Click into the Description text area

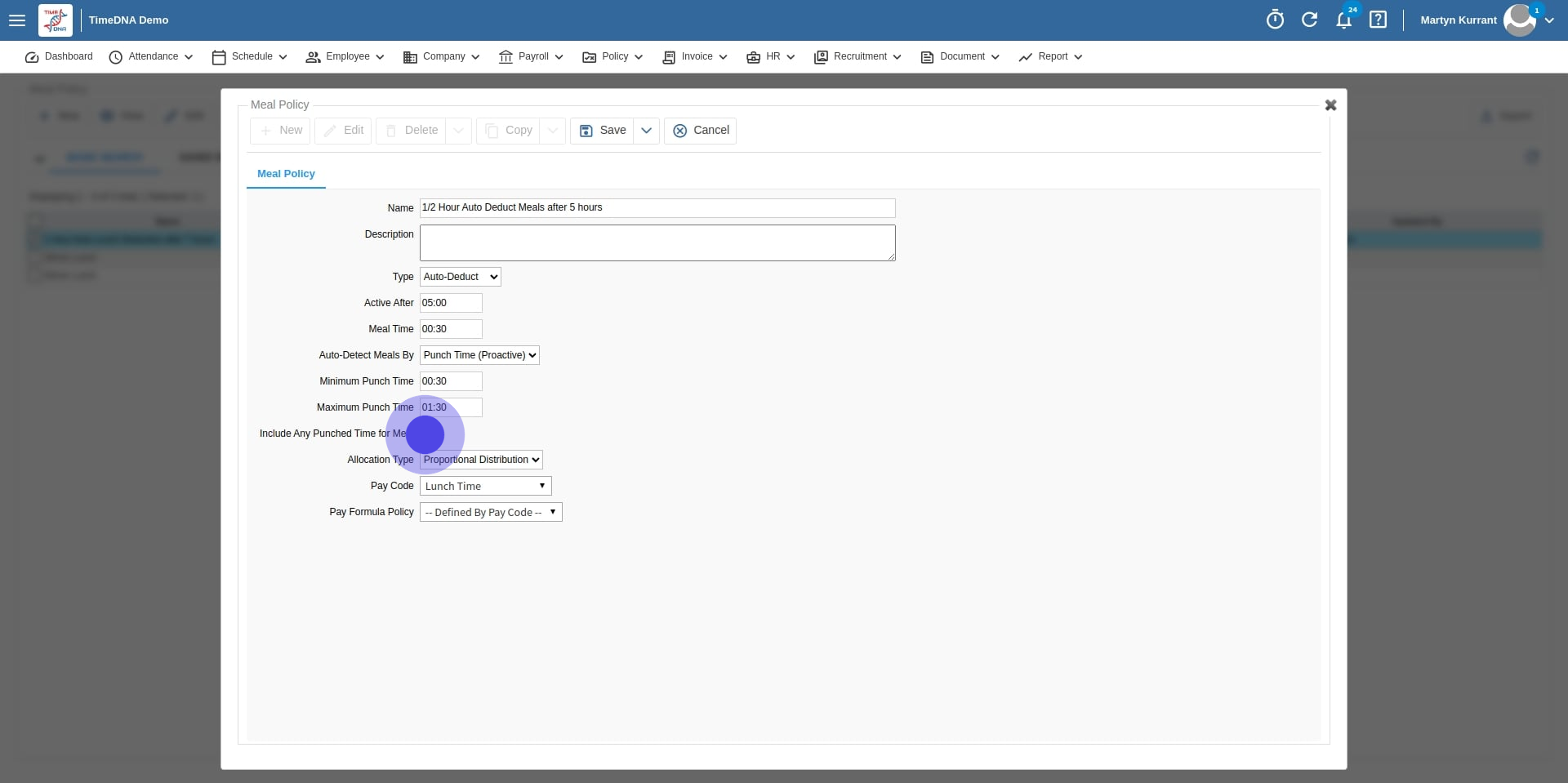click(657, 243)
